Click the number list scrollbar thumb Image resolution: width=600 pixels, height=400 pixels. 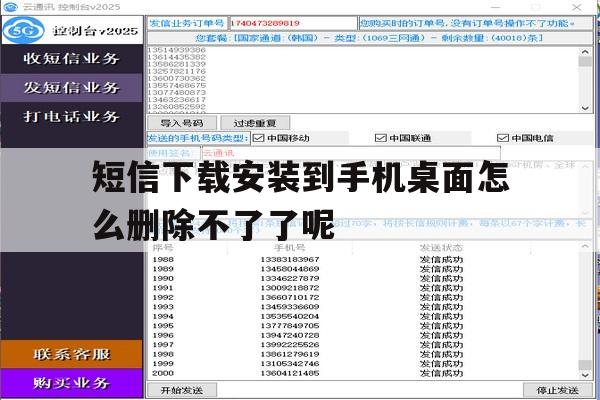pyautogui.click(x=585, y=62)
